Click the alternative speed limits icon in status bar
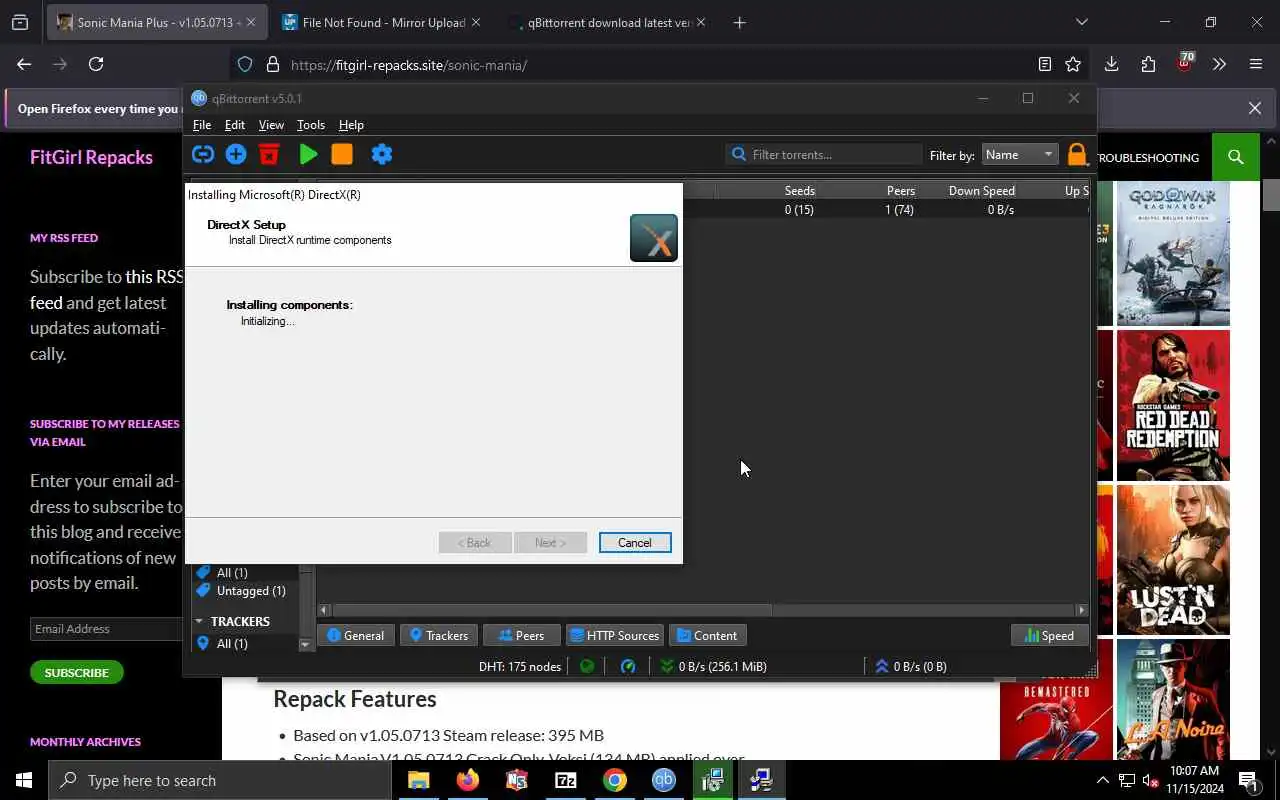Screen dimensions: 1280x800 628,666
